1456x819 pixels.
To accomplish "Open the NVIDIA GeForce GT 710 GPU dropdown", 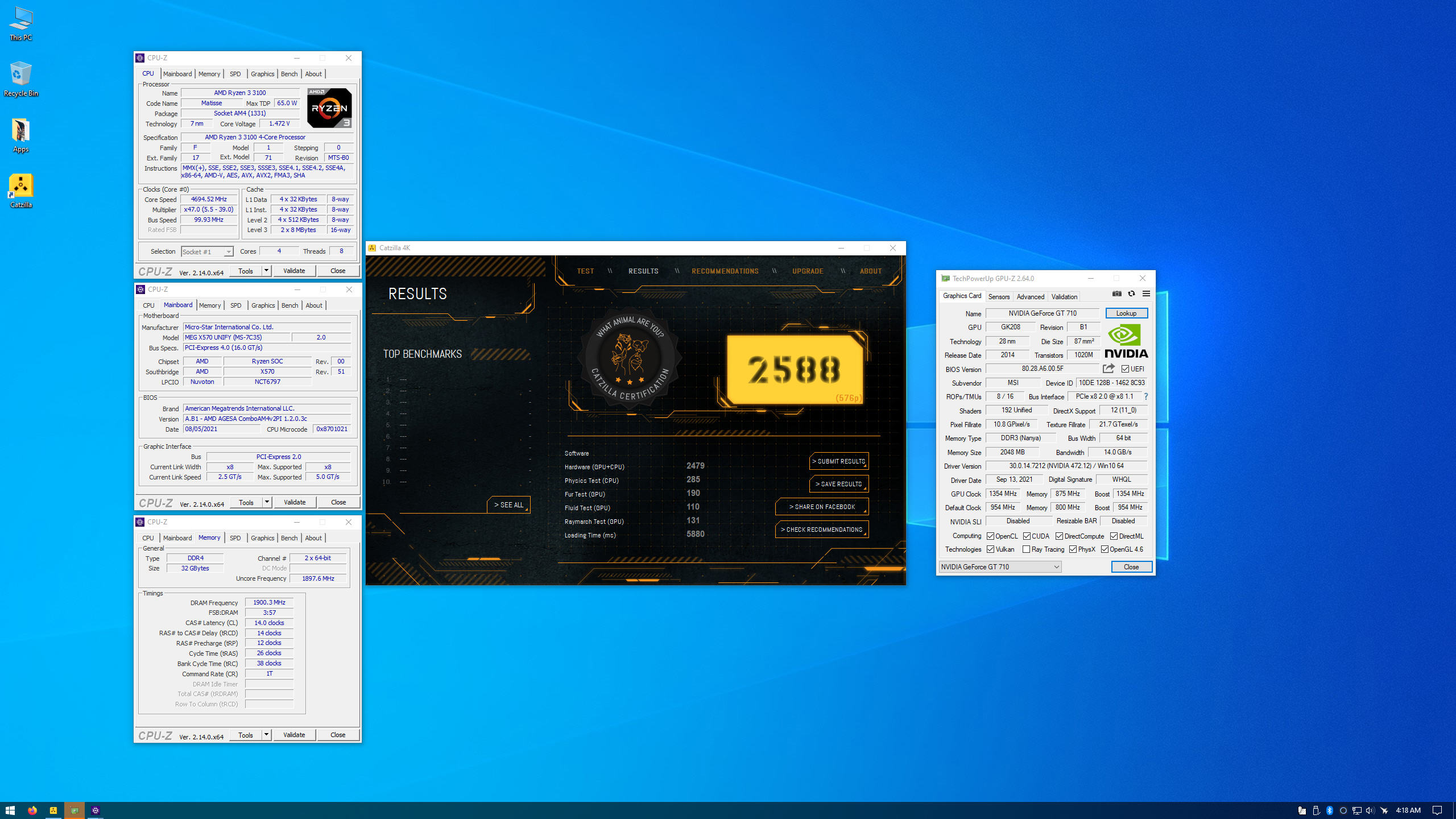I will pos(1000,566).
